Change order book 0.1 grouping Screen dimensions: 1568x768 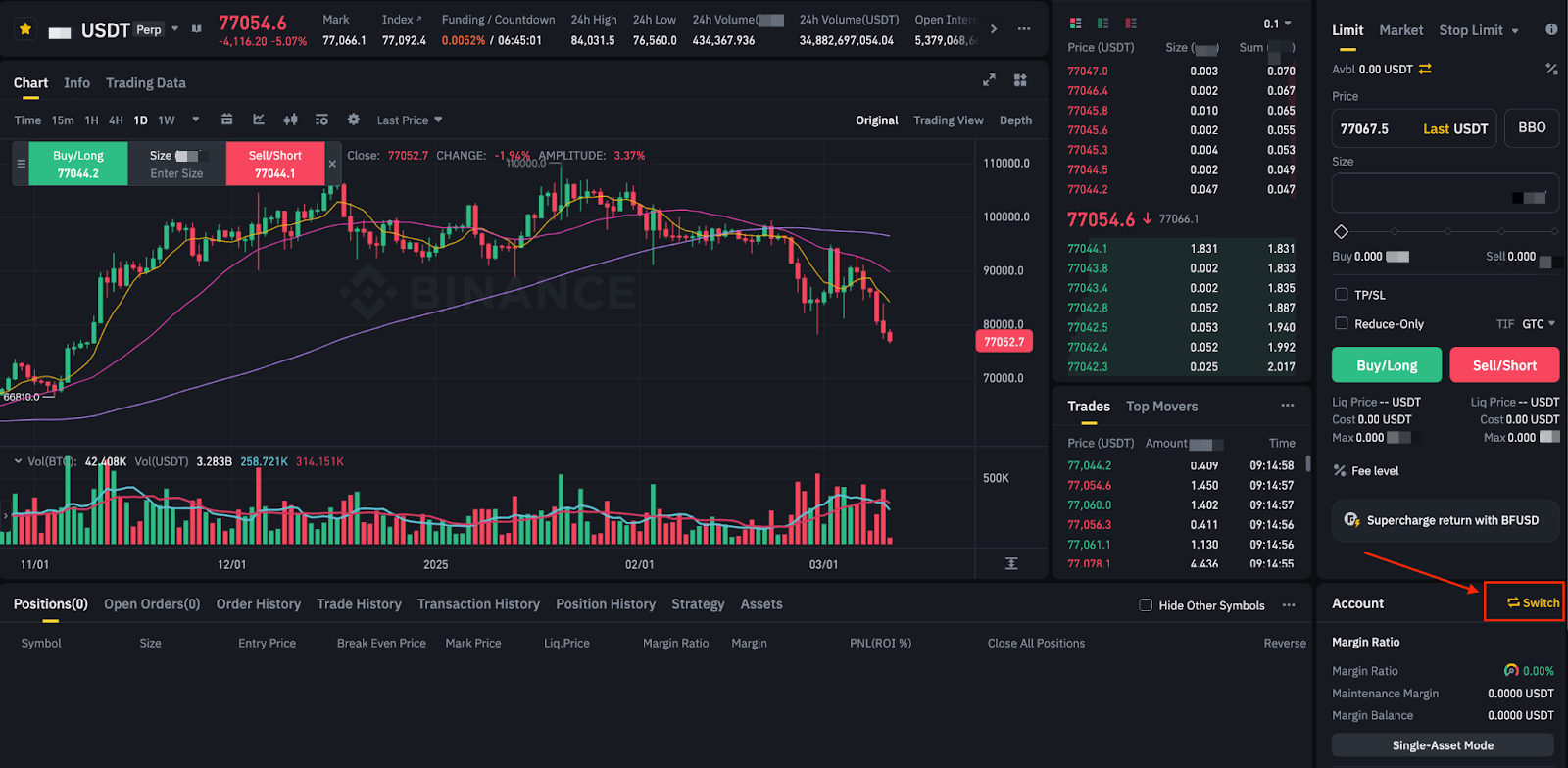[x=1277, y=24]
